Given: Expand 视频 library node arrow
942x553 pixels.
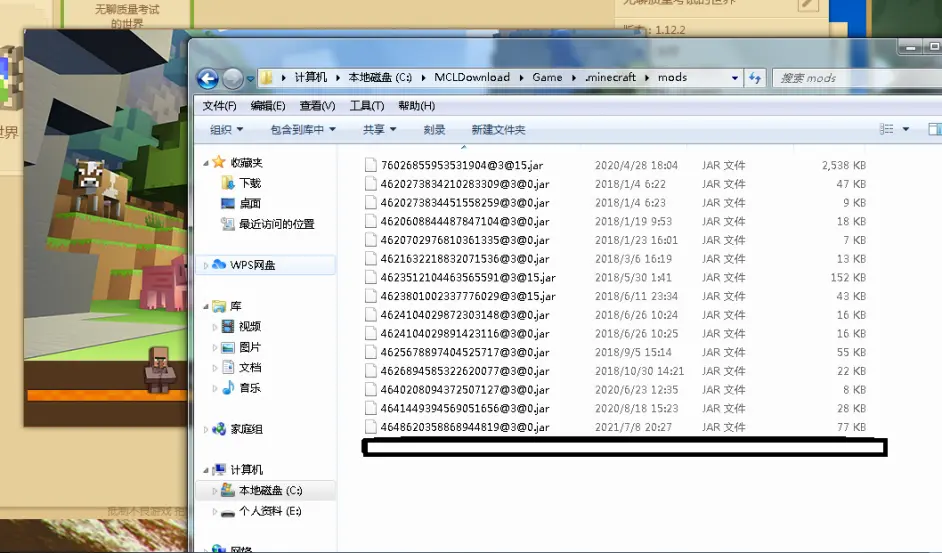Looking at the screenshot, I should point(214,327).
